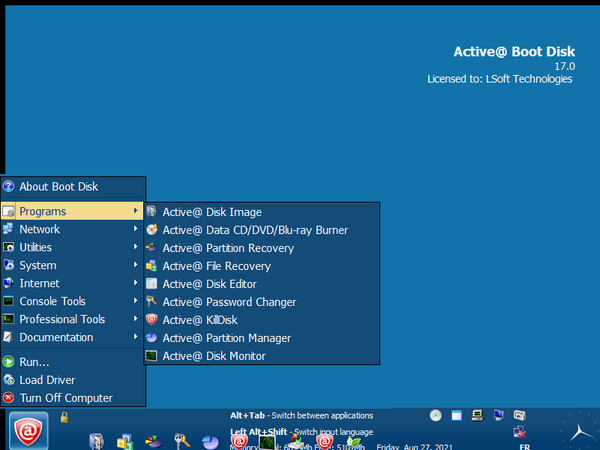
Task: Start Active@ Partition Recovery from the submenu
Action: click(x=262, y=248)
